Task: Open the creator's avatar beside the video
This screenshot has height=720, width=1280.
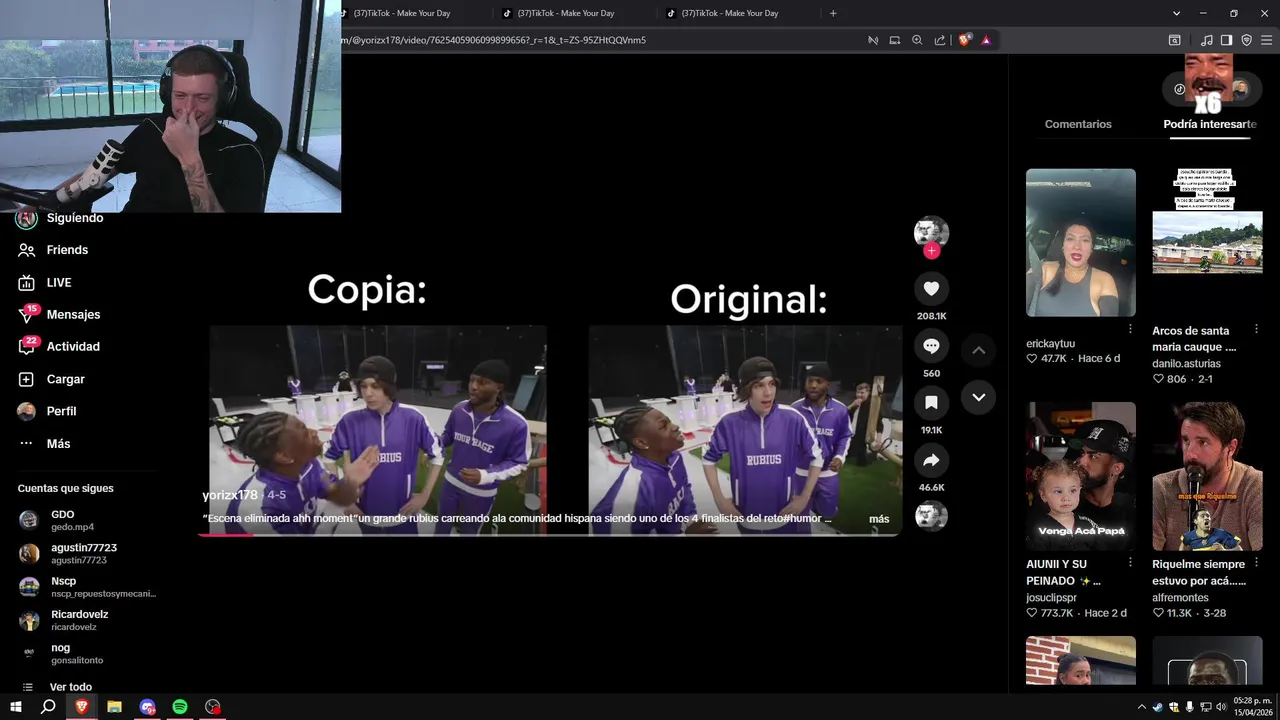Action: coord(931,232)
